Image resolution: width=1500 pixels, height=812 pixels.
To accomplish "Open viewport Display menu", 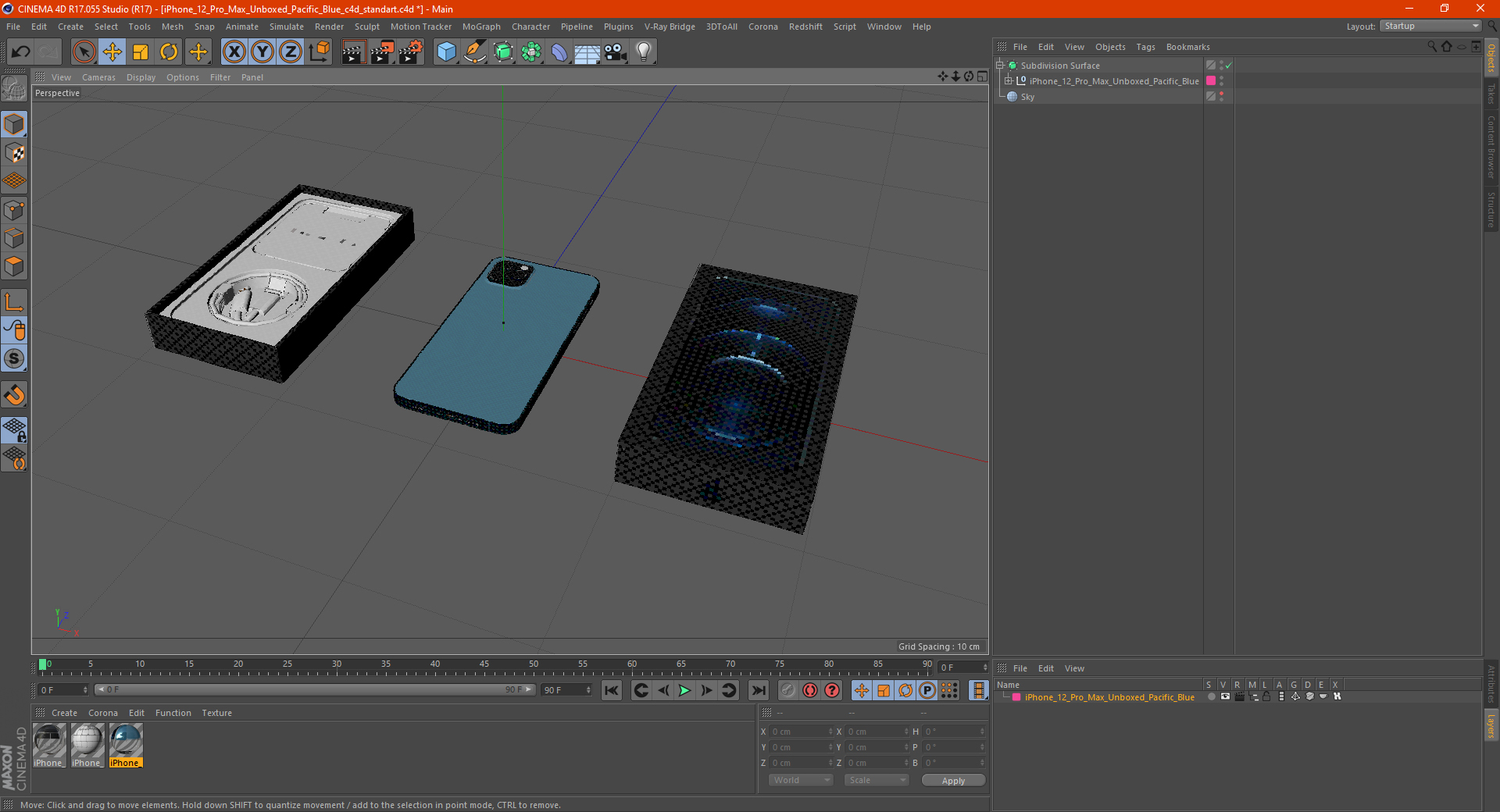I will click(x=141, y=77).
